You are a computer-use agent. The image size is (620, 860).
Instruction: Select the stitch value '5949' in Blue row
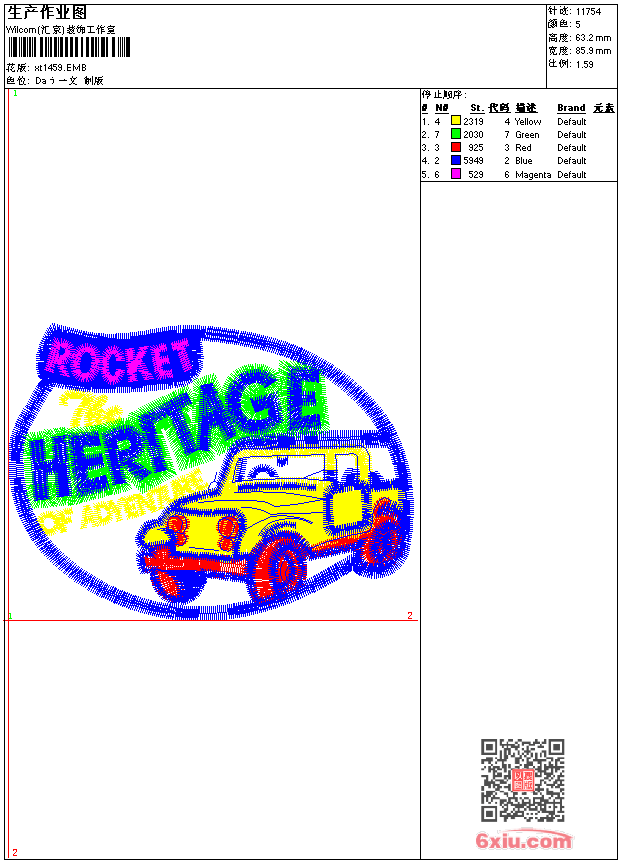[x=473, y=161]
